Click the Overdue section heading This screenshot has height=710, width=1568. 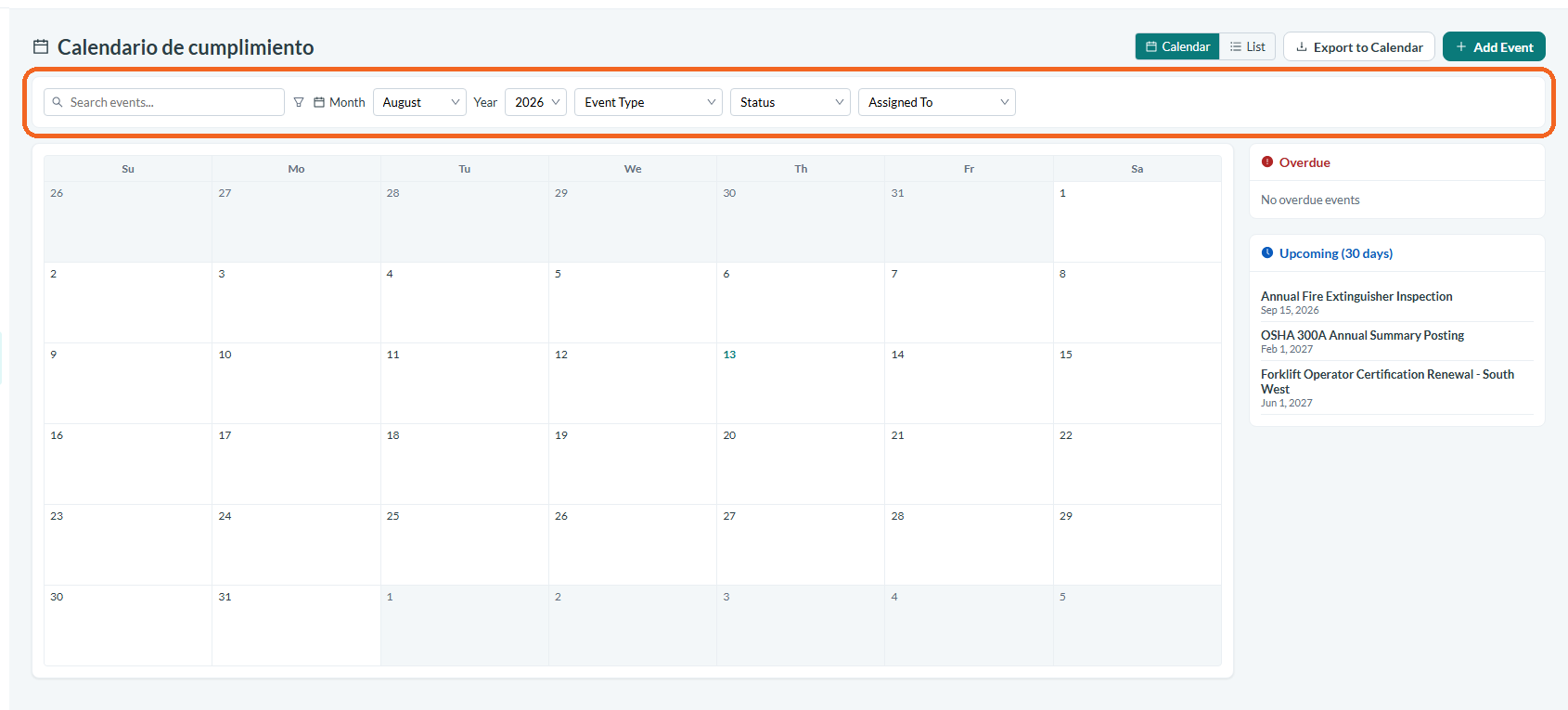click(x=1305, y=162)
